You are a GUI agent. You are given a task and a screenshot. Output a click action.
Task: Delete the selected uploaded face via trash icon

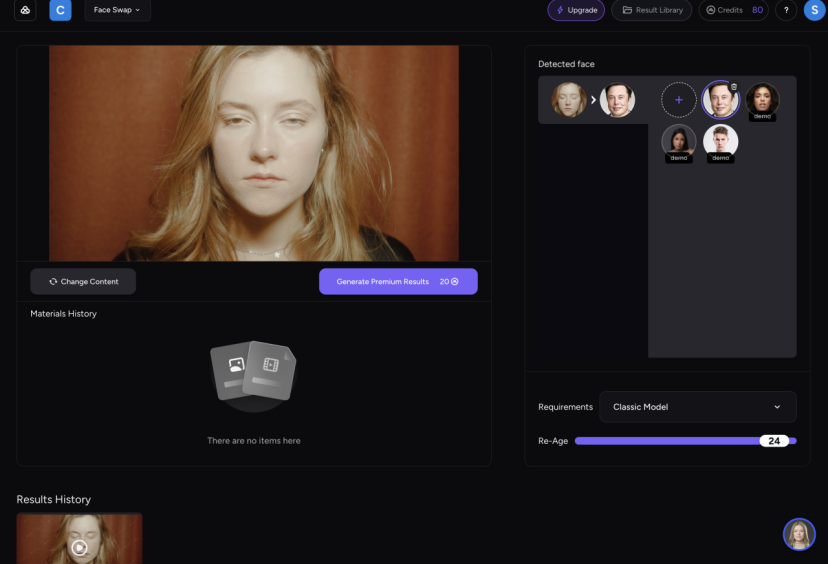[x=733, y=87]
